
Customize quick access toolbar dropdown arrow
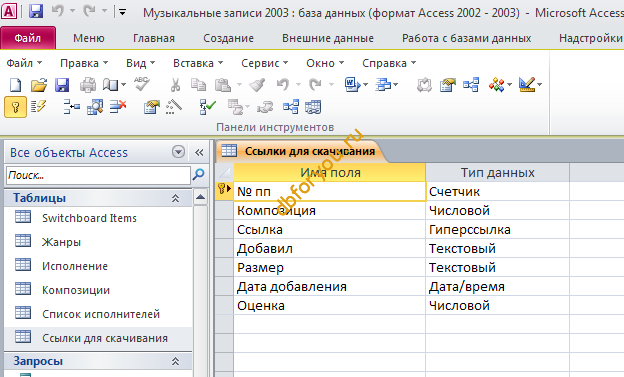point(123,12)
